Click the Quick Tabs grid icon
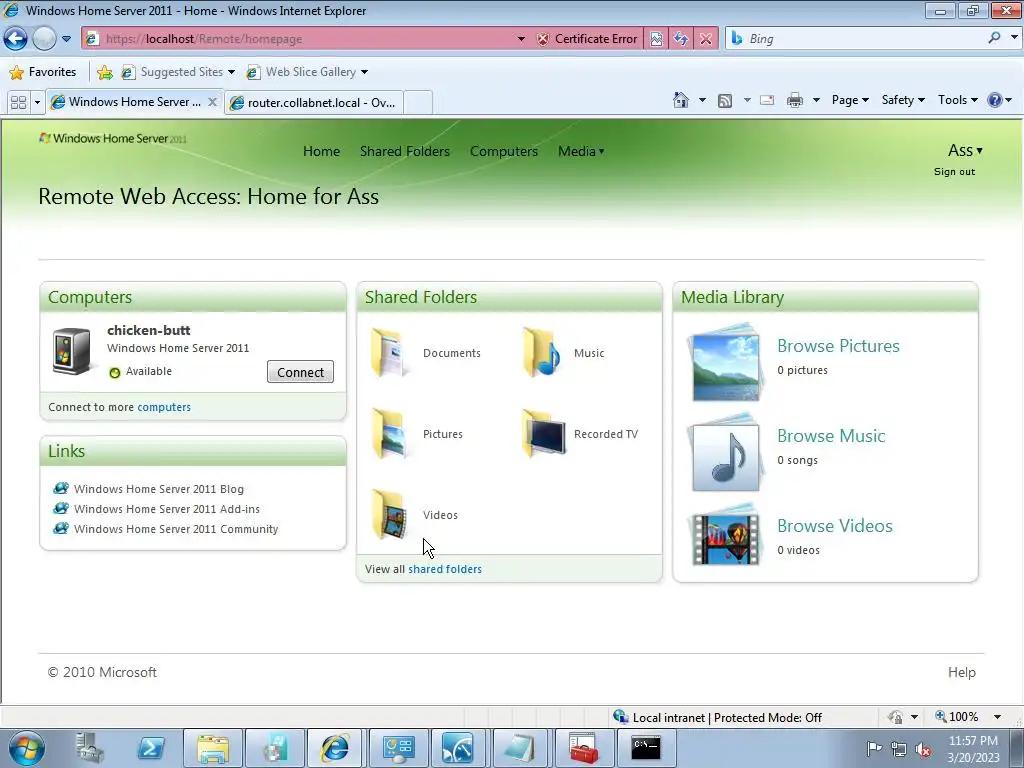The image size is (1024, 768). click(x=18, y=102)
